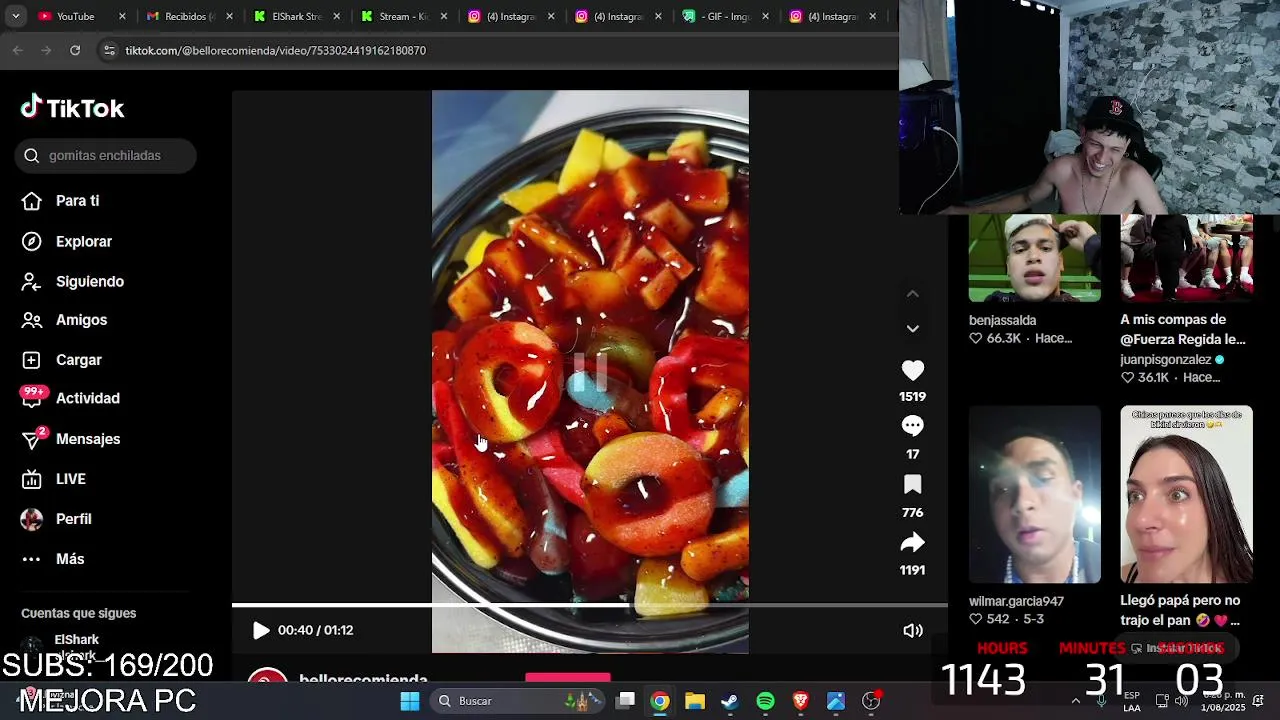Open Brave browser from the taskbar
The image size is (1280, 720).
(800, 701)
